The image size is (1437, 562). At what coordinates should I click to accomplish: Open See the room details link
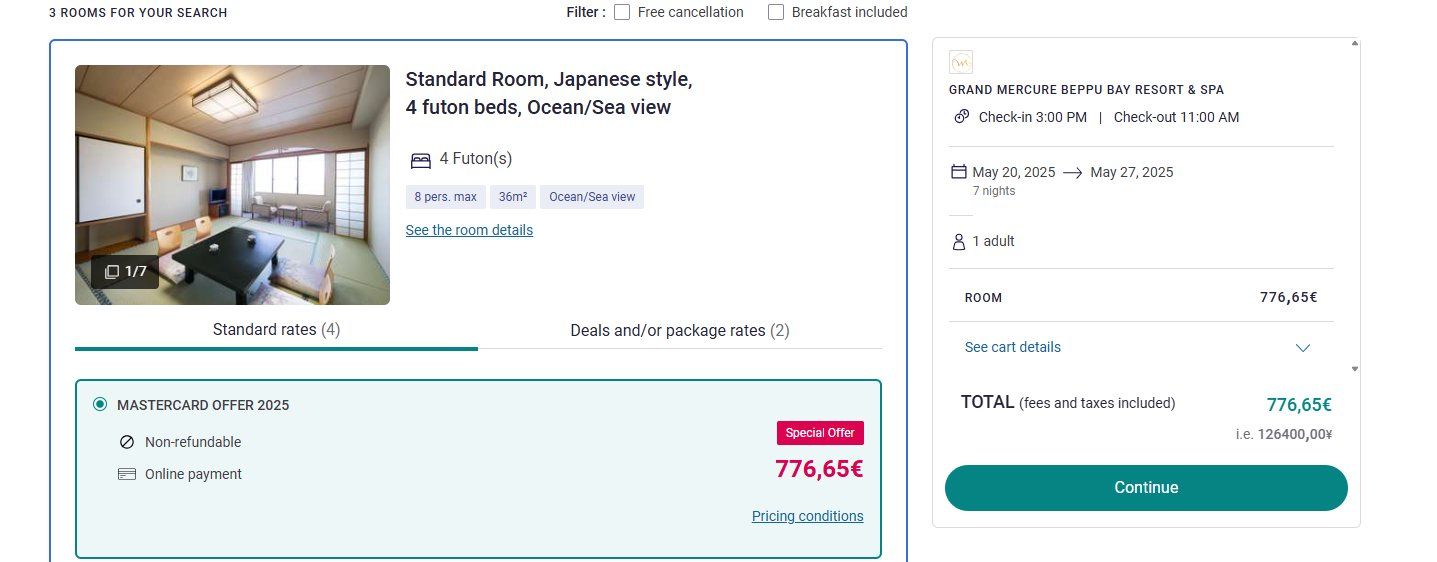[x=469, y=230]
